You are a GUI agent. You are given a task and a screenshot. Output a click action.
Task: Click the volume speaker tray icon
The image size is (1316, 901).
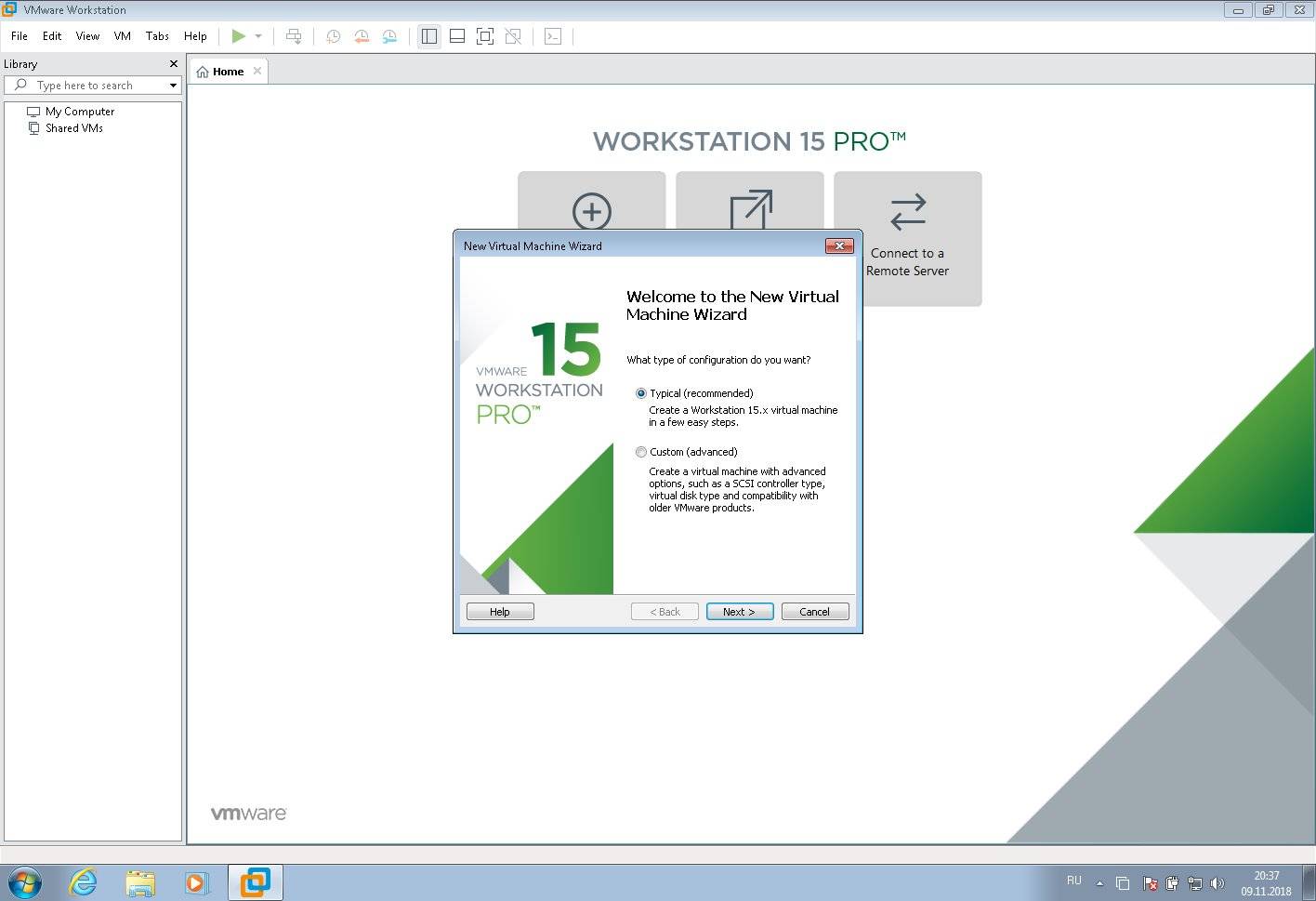[1217, 883]
